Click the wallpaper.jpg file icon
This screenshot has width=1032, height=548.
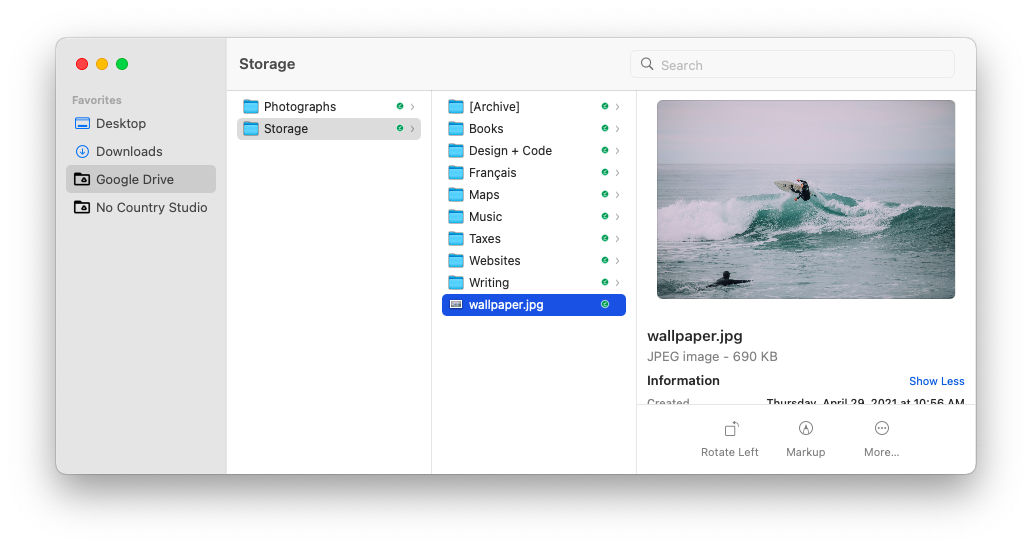[x=456, y=305]
